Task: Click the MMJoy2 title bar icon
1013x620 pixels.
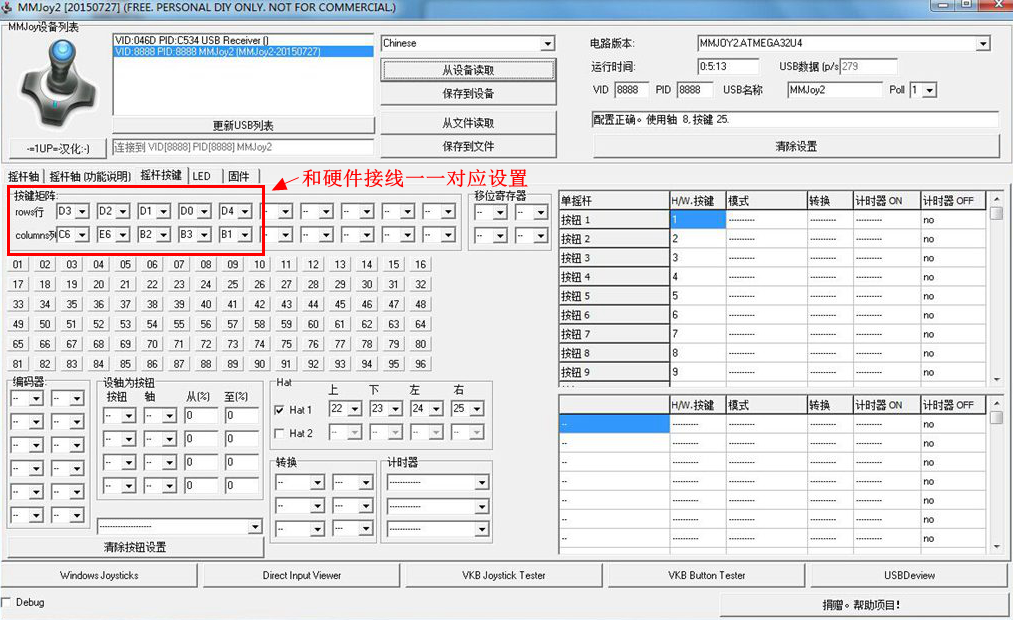Action: tap(6, 8)
